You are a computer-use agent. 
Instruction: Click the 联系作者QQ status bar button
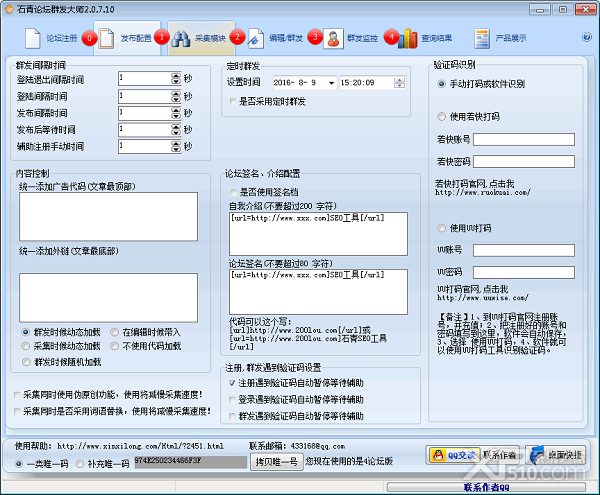point(486,487)
